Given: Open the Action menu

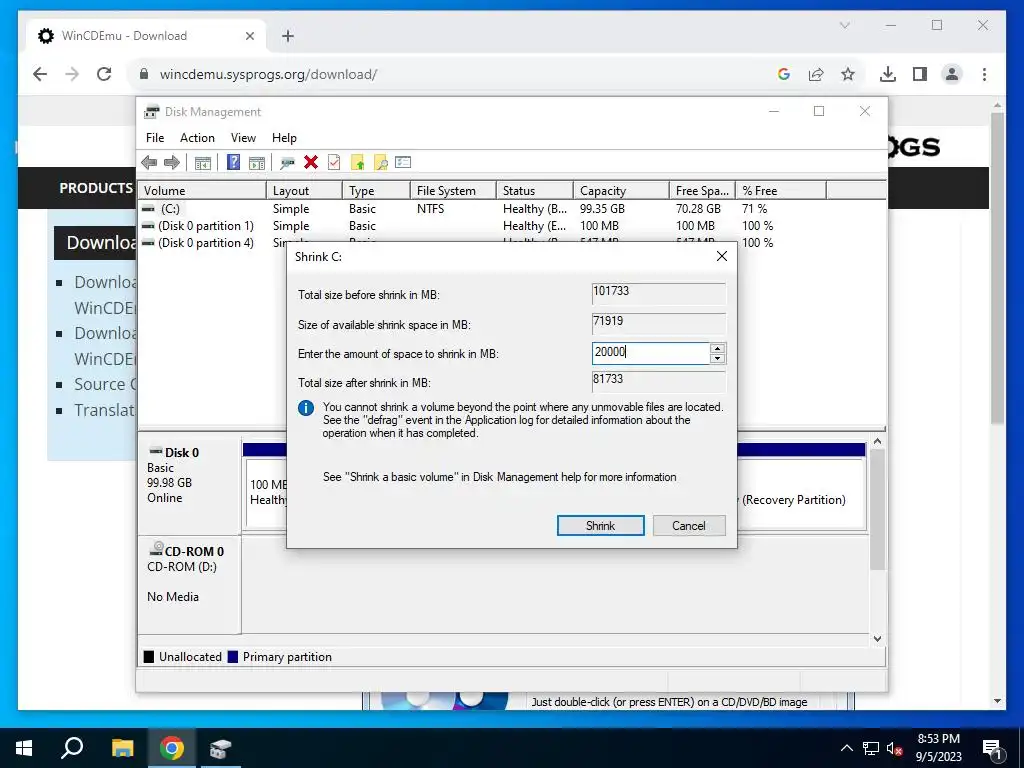Looking at the screenshot, I should (197, 138).
